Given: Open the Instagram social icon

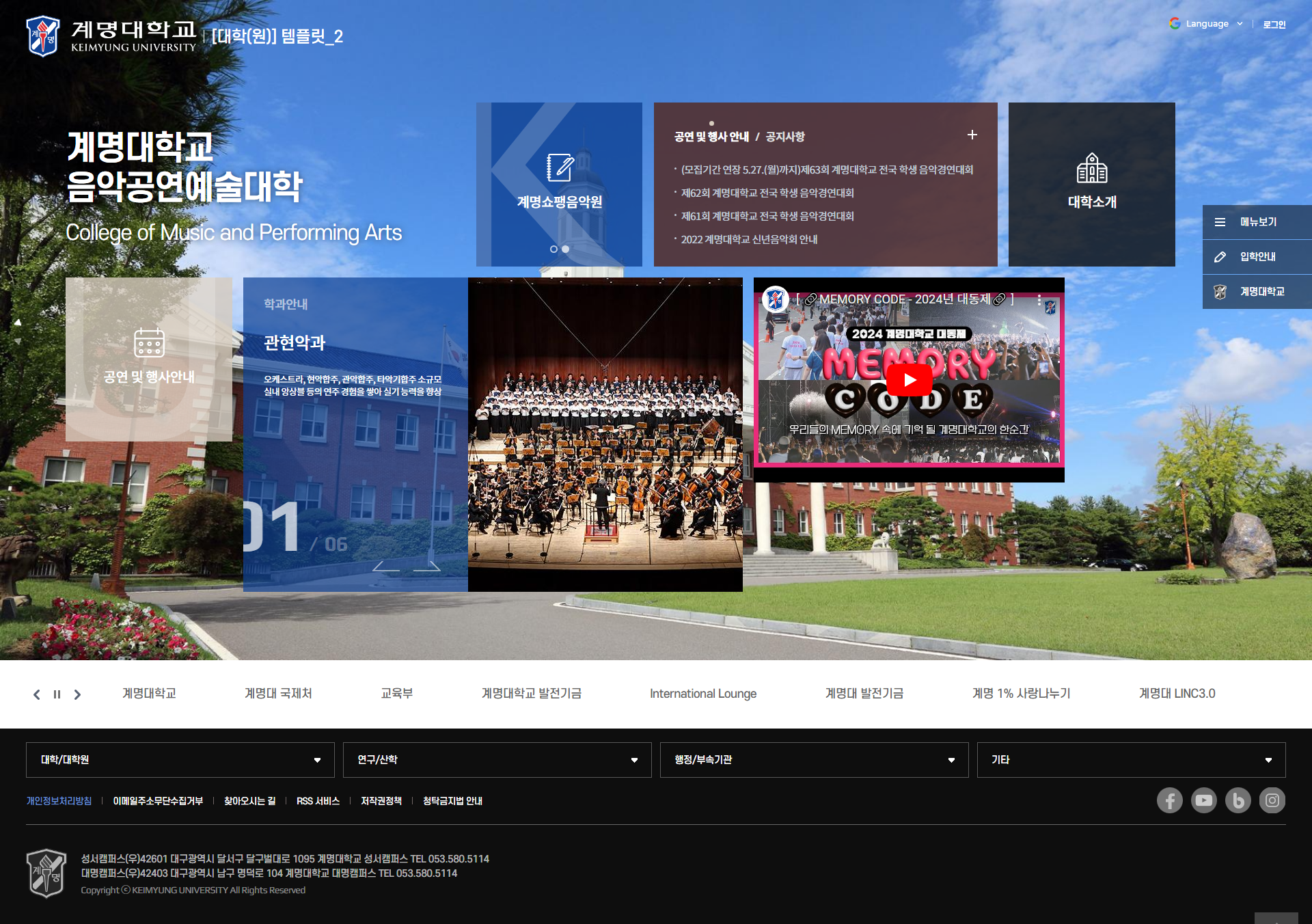Looking at the screenshot, I should coord(1272,800).
